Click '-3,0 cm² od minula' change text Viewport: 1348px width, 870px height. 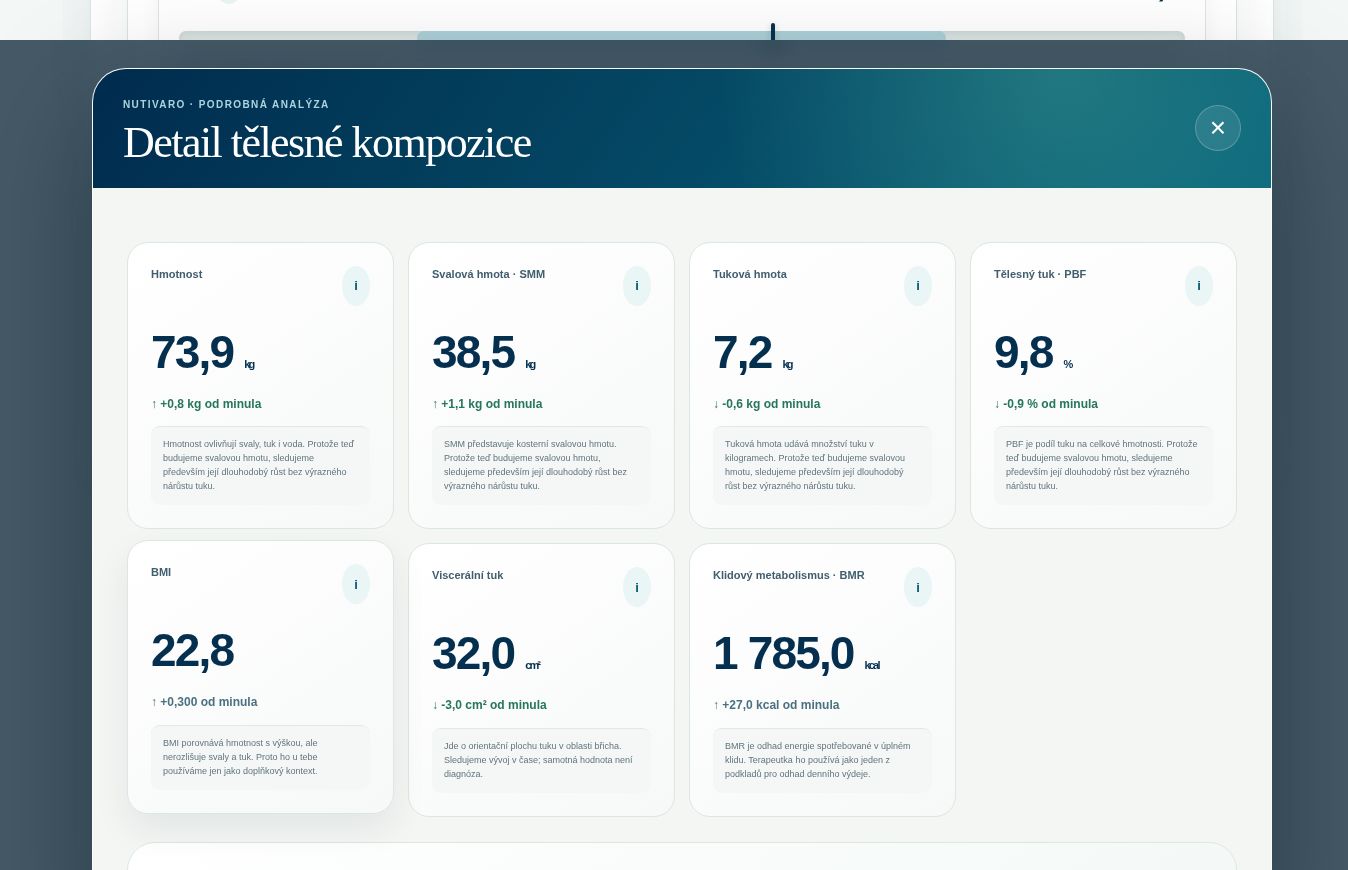(x=489, y=705)
